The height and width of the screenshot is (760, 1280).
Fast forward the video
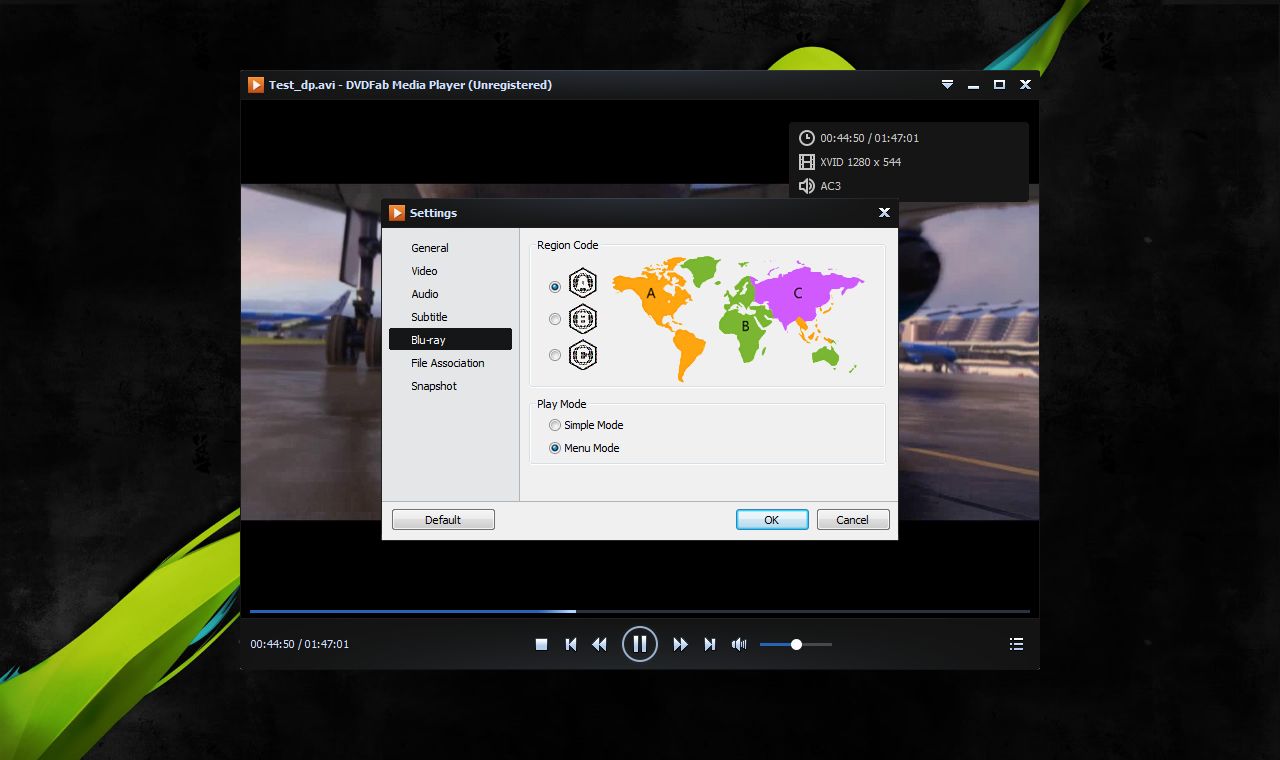681,644
